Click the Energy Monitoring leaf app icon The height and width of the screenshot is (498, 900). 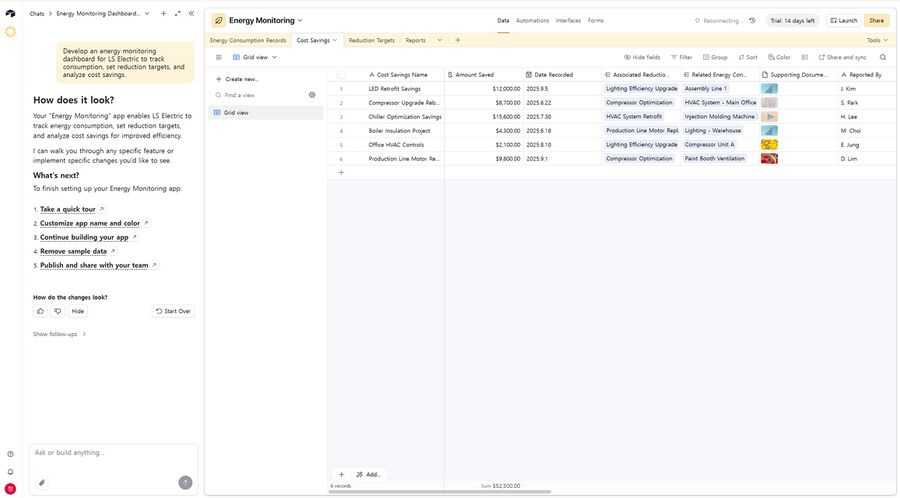point(218,20)
